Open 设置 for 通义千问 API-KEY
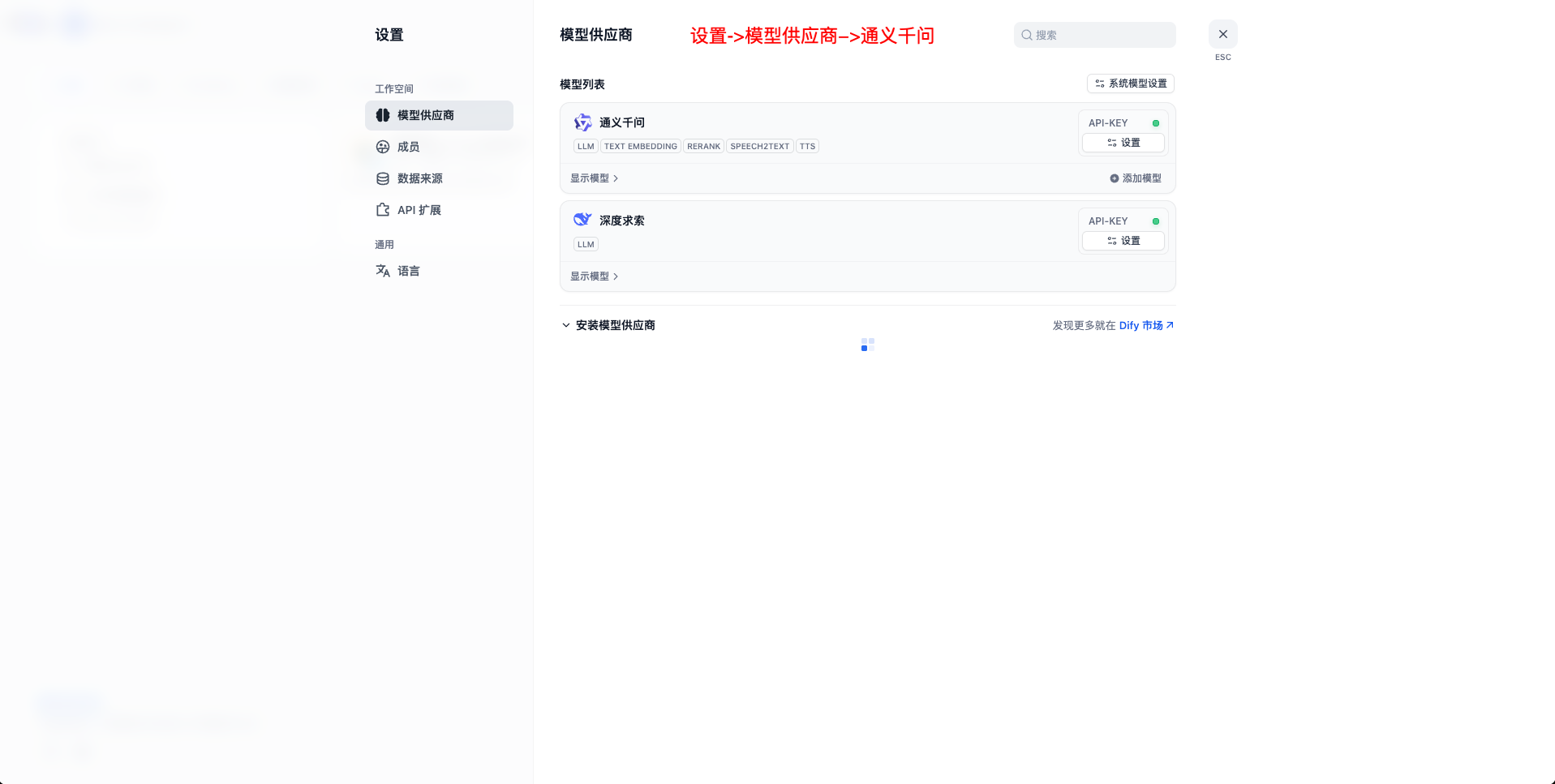Screen dimensions: 1555x784 pyautogui.click(x=1123, y=143)
